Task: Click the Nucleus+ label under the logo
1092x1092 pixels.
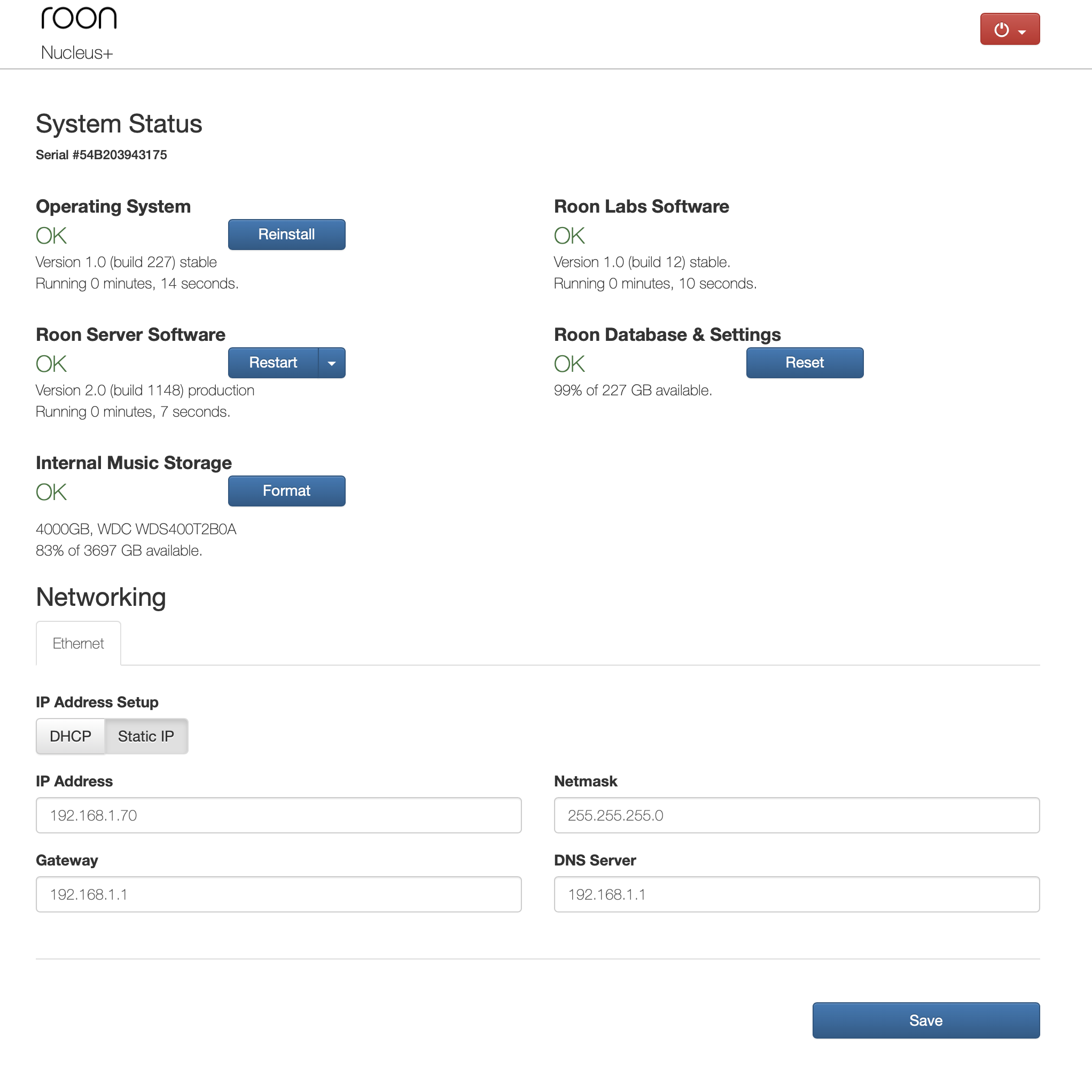Action: (x=77, y=53)
